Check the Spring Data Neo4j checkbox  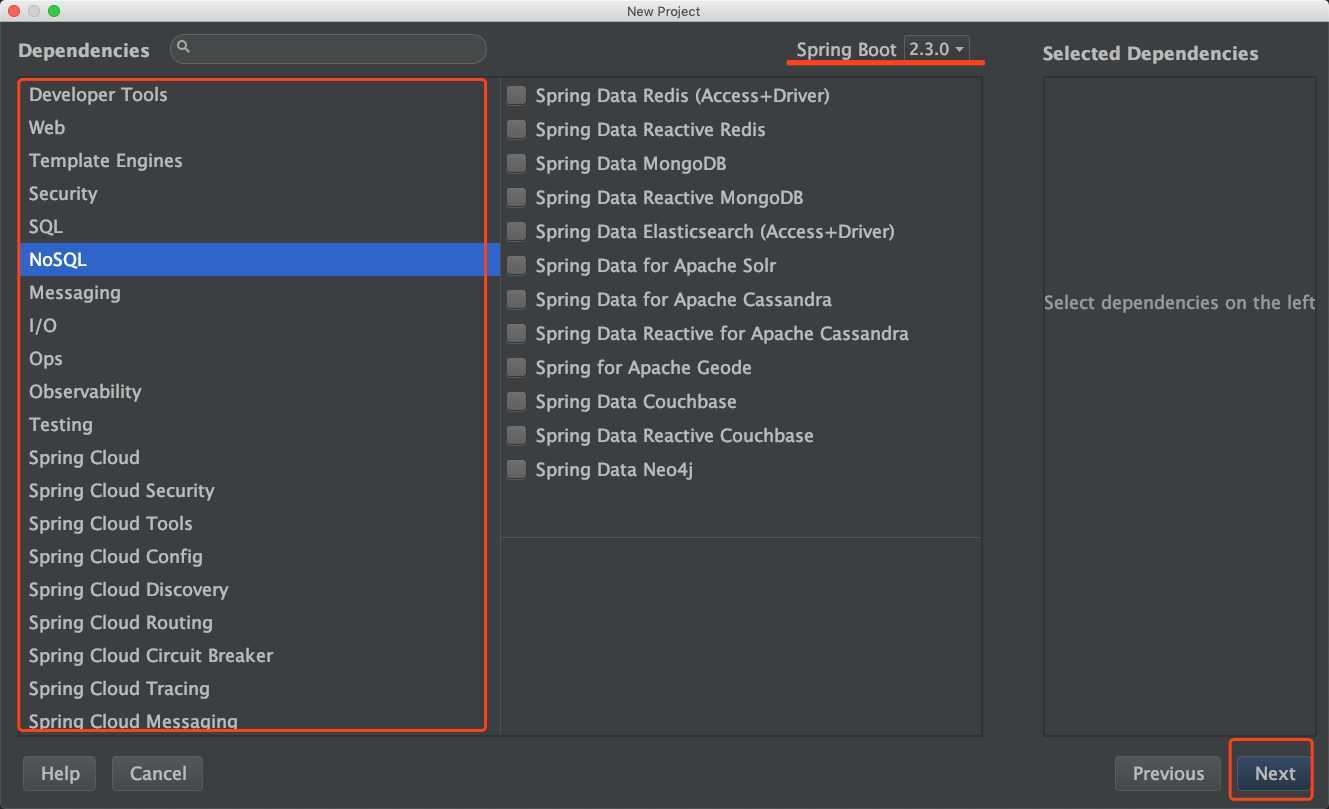[x=516, y=470]
